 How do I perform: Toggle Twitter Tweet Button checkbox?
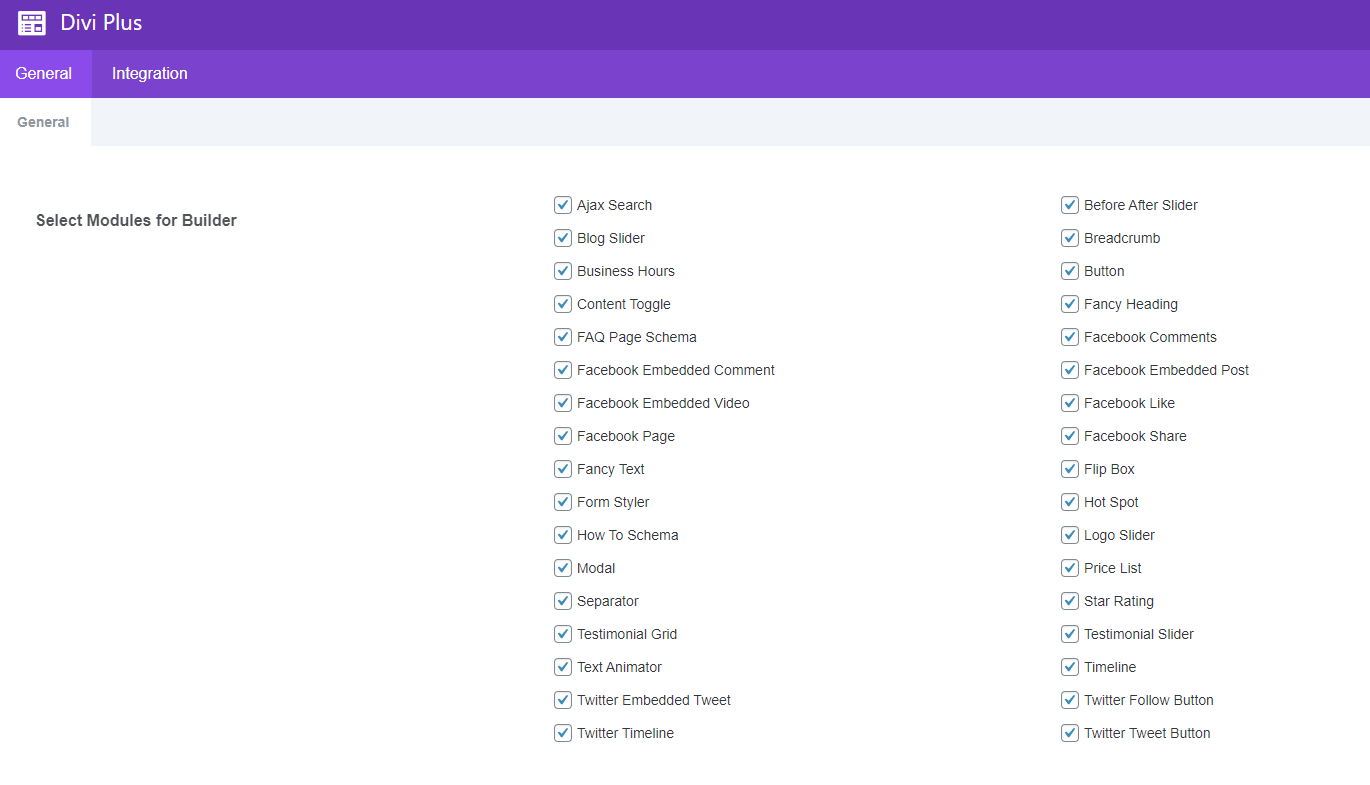click(x=1070, y=733)
